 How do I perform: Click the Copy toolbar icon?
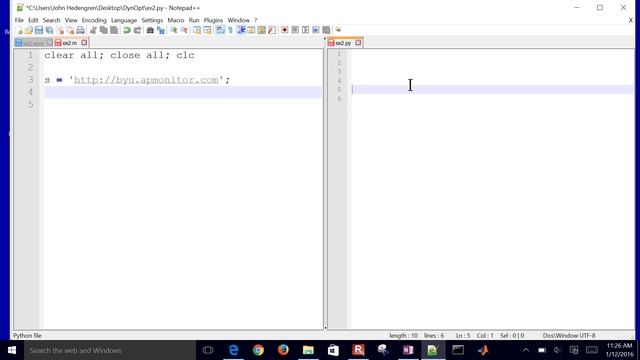pos(104,30)
